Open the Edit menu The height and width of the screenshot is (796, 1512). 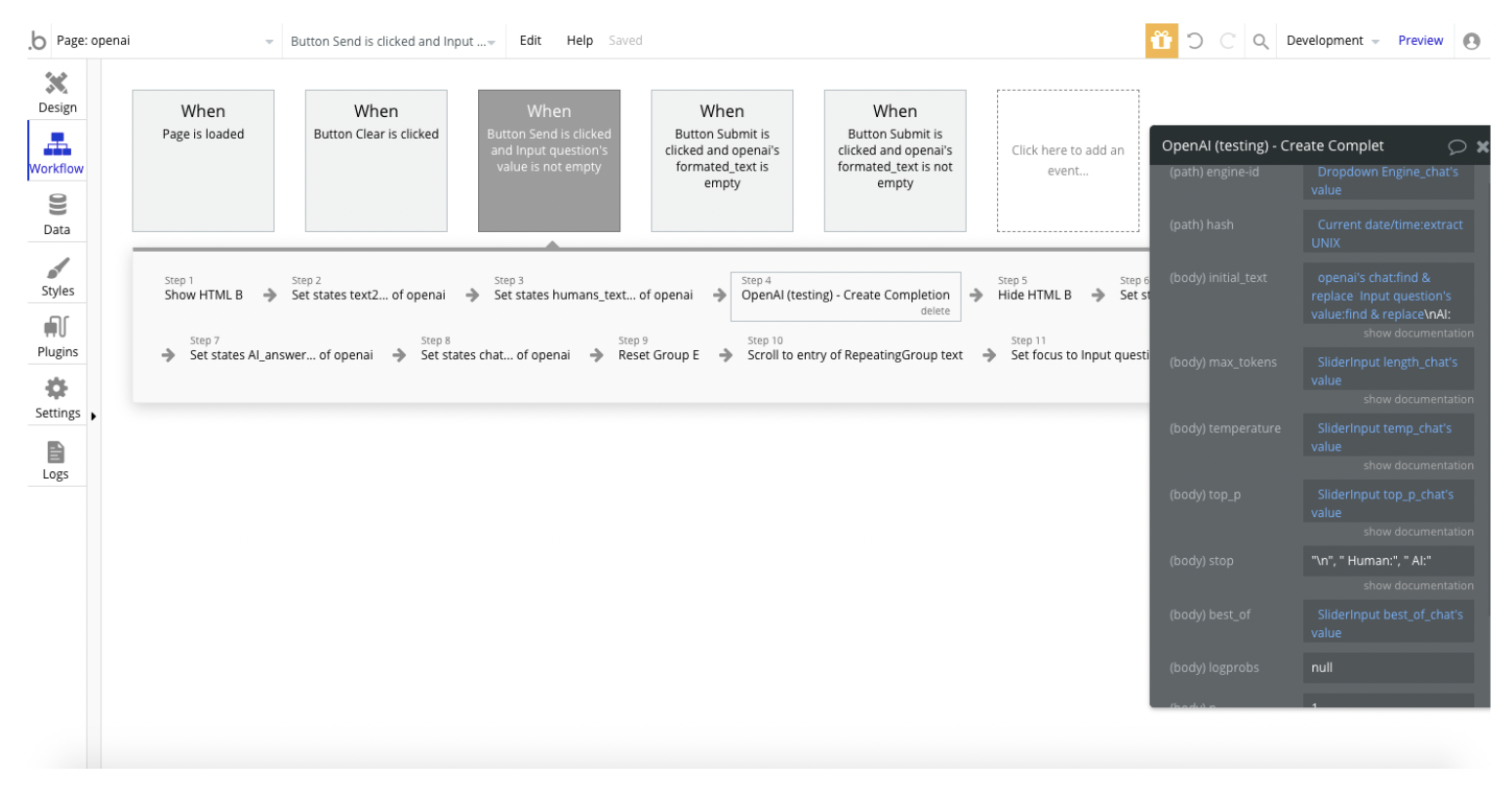[x=531, y=40]
